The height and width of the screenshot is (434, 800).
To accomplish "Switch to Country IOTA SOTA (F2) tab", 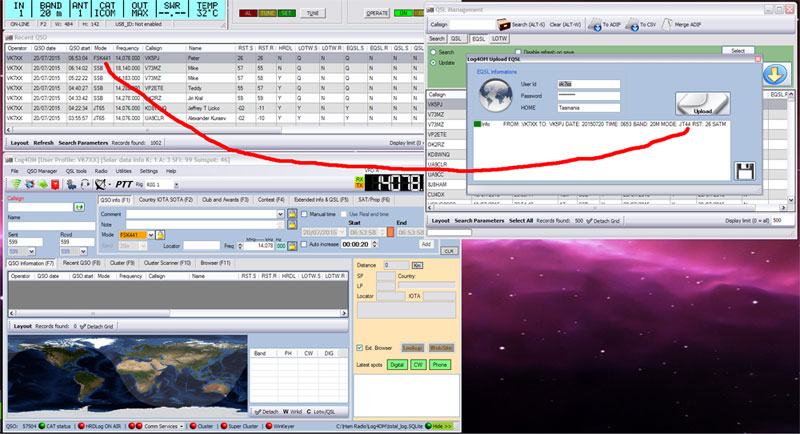I will [x=166, y=200].
